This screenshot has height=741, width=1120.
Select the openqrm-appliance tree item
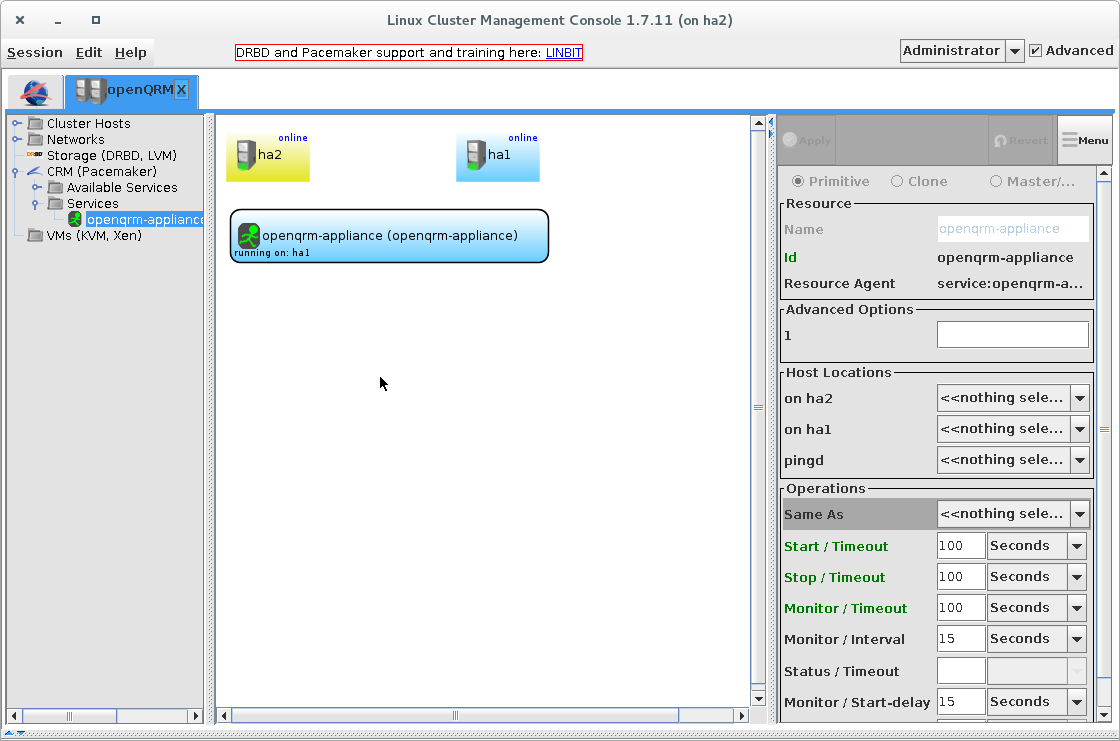point(144,219)
